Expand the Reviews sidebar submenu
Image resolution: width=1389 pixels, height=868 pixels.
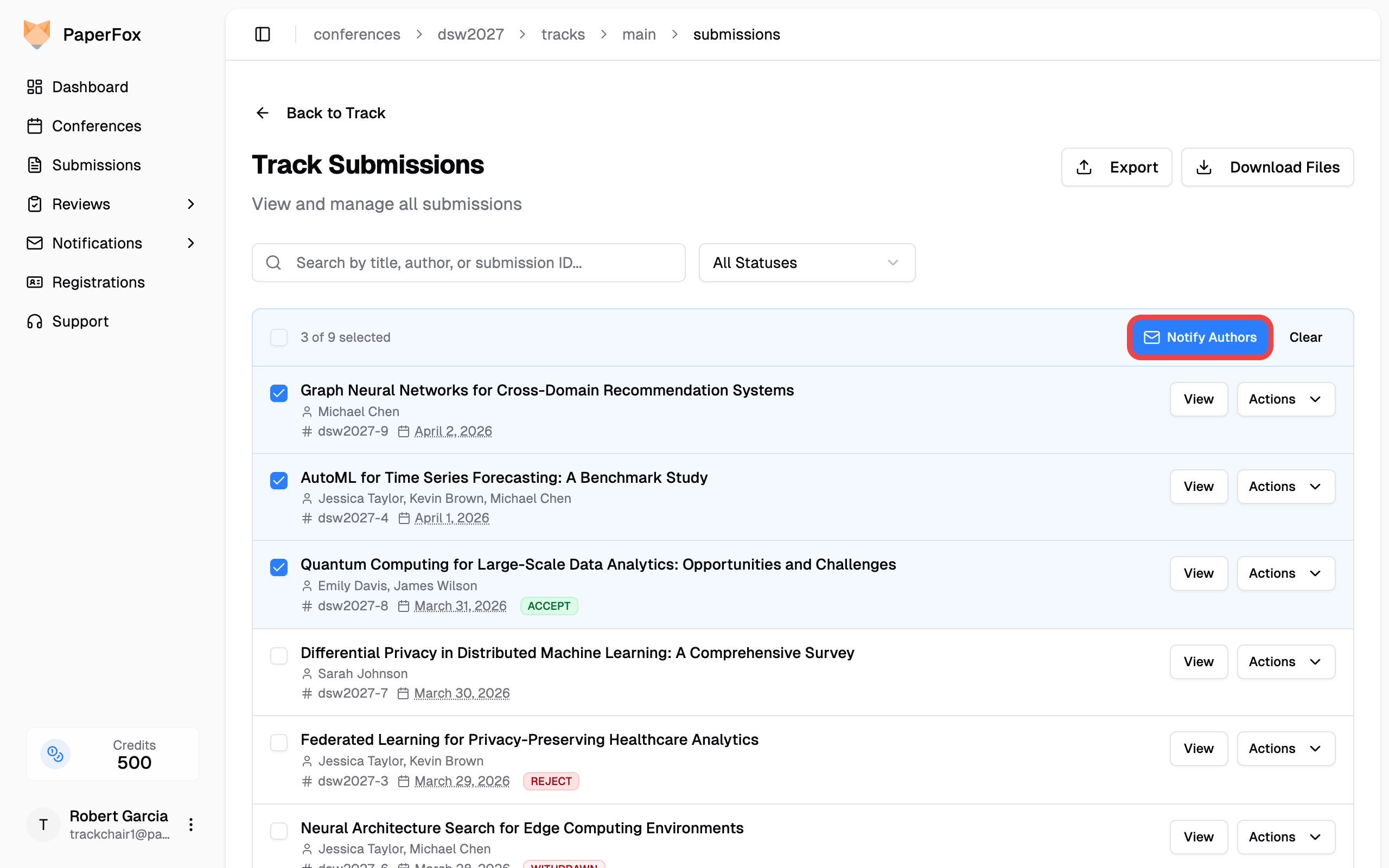(x=191, y=204)
